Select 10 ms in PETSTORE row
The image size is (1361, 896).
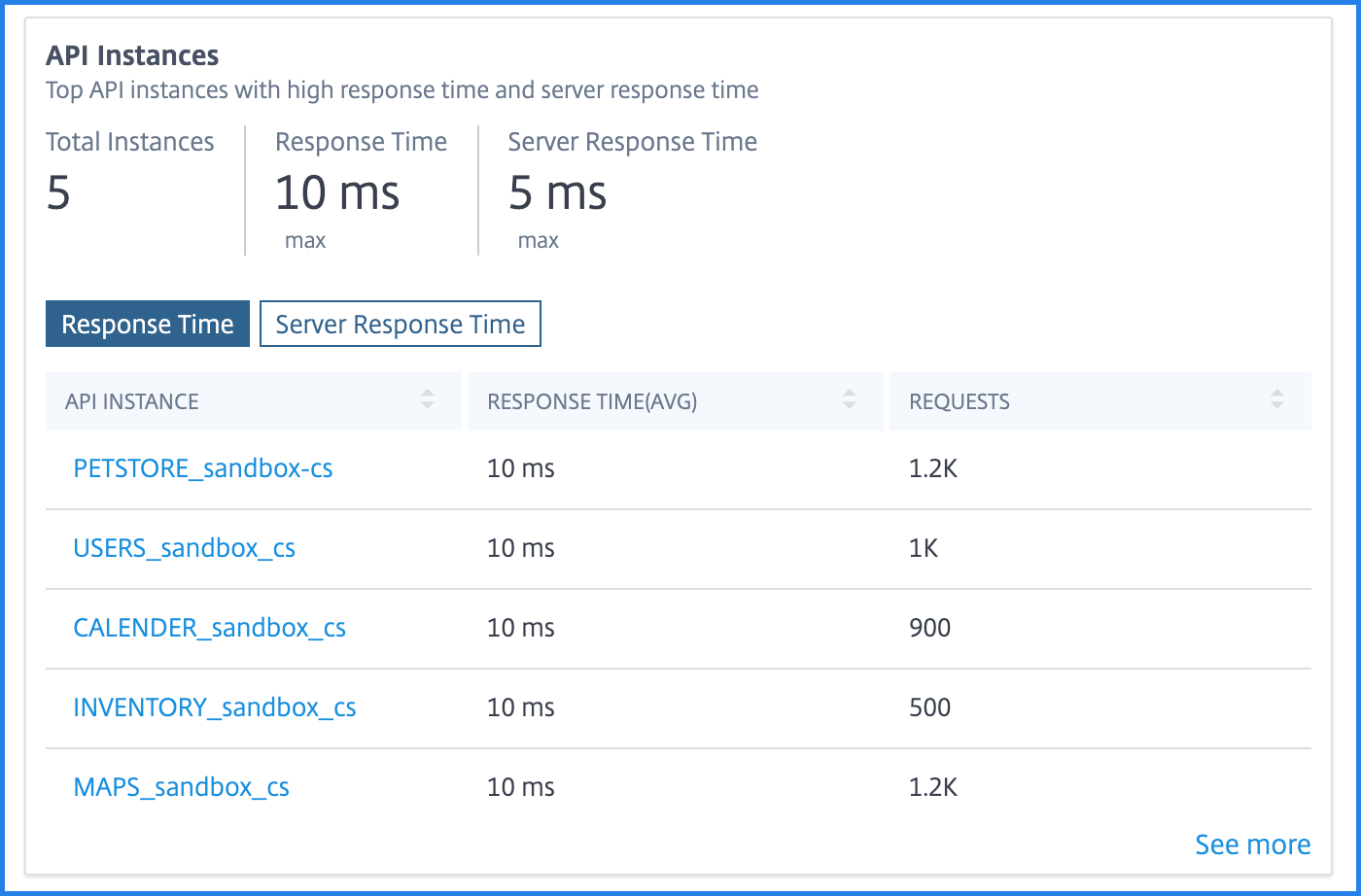click(x=521, y=468)
